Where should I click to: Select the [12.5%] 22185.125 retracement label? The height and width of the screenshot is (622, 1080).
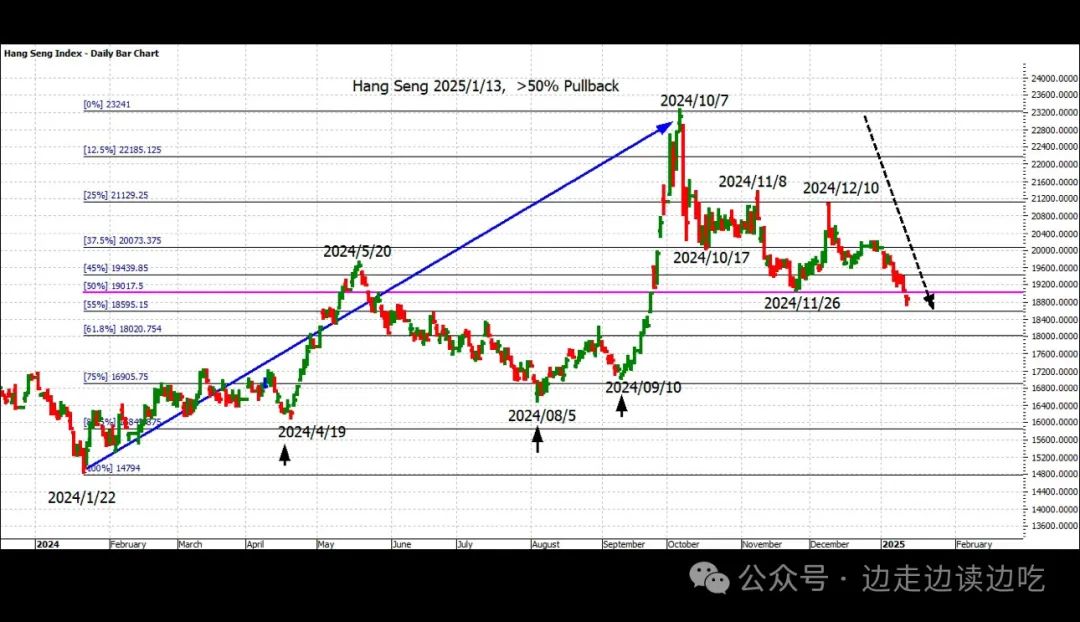coord(123,149)
